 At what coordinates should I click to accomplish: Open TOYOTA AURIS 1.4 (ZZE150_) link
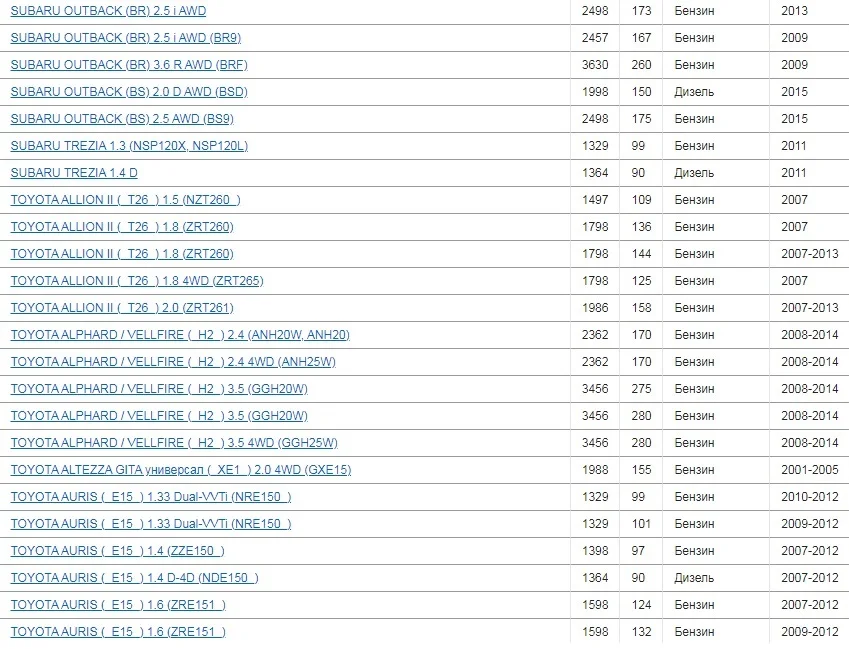(117, 552)
